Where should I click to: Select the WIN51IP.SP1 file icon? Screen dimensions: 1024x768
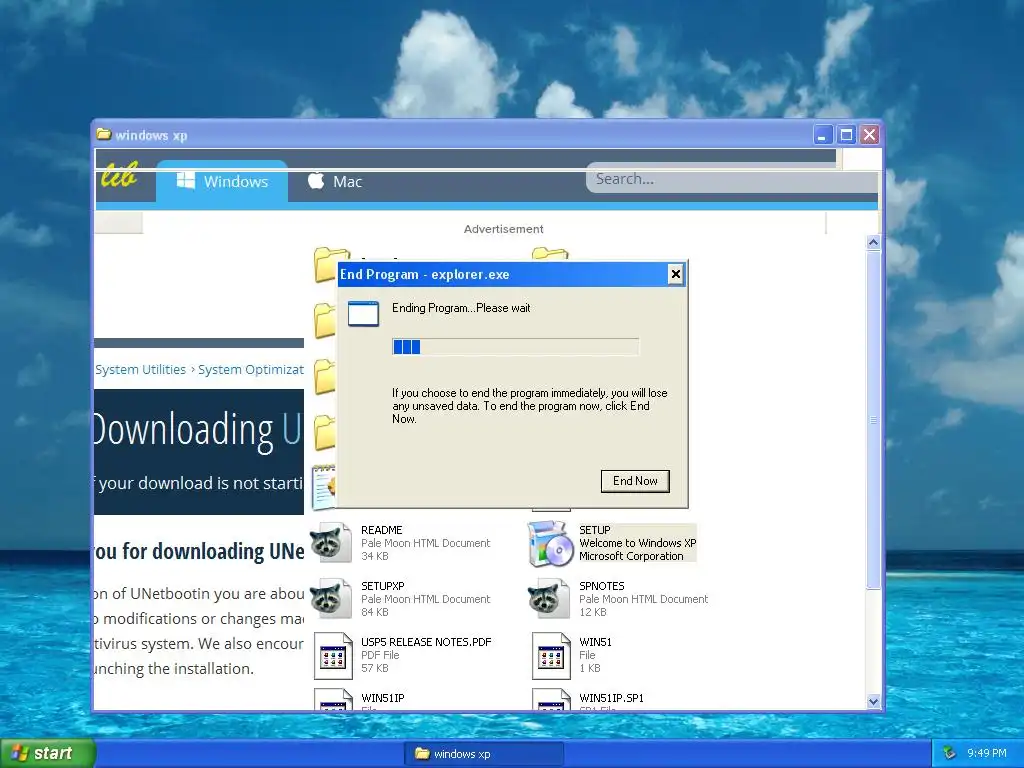tap(551, 700)
